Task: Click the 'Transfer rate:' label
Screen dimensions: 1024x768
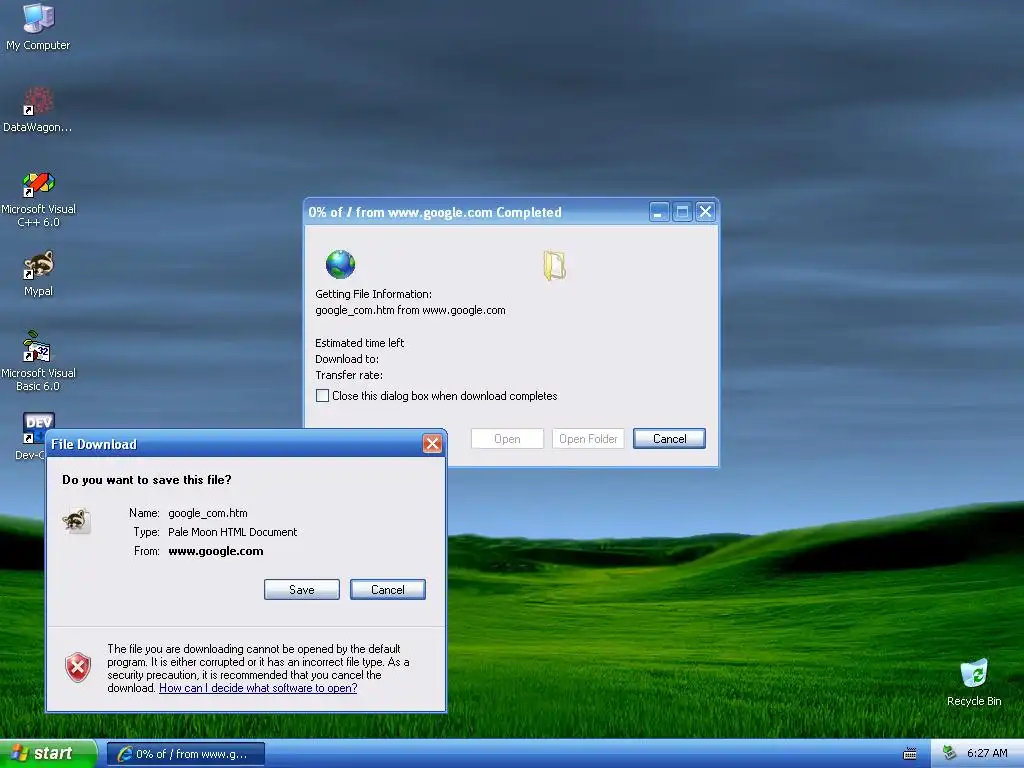Action: click(349, 376)
